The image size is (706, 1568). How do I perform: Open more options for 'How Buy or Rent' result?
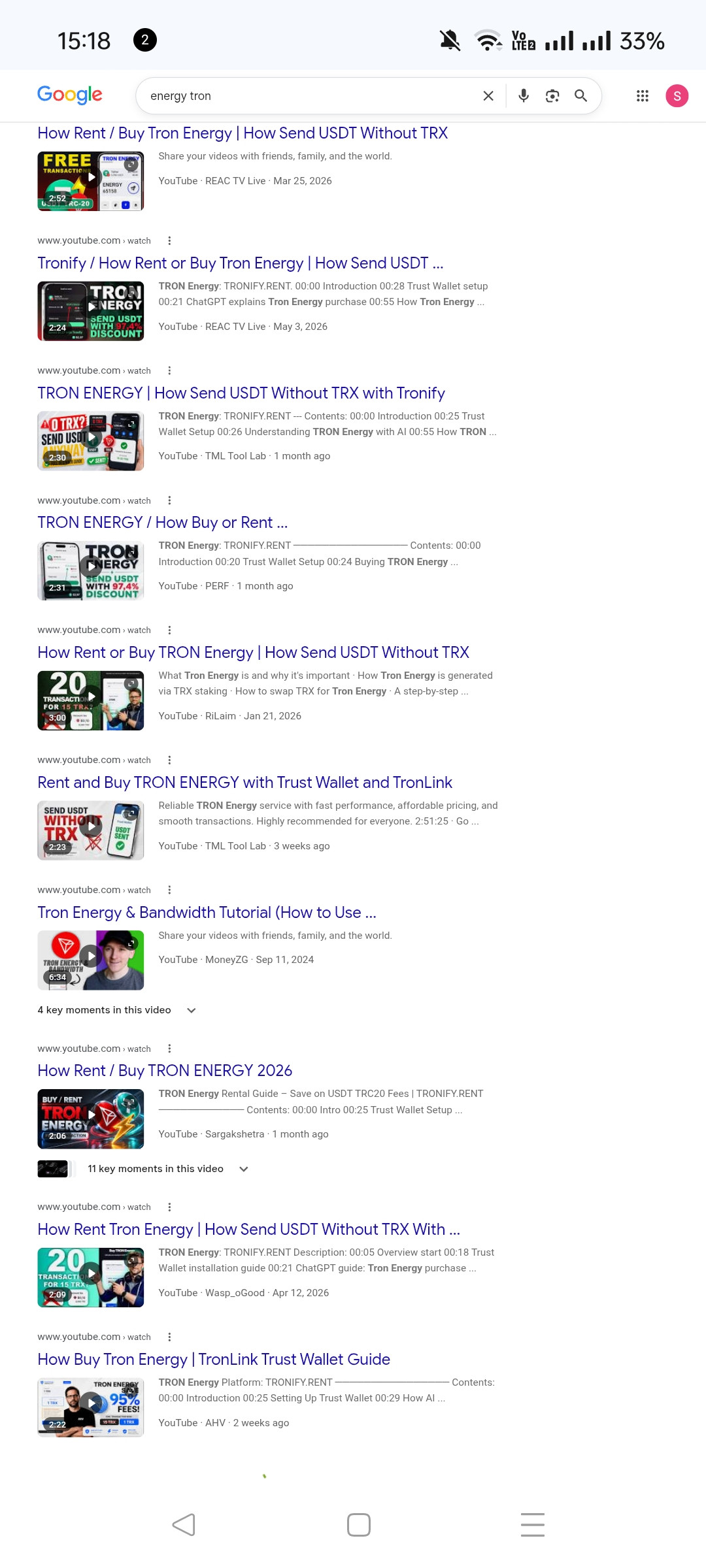click(x=169, y=500)
